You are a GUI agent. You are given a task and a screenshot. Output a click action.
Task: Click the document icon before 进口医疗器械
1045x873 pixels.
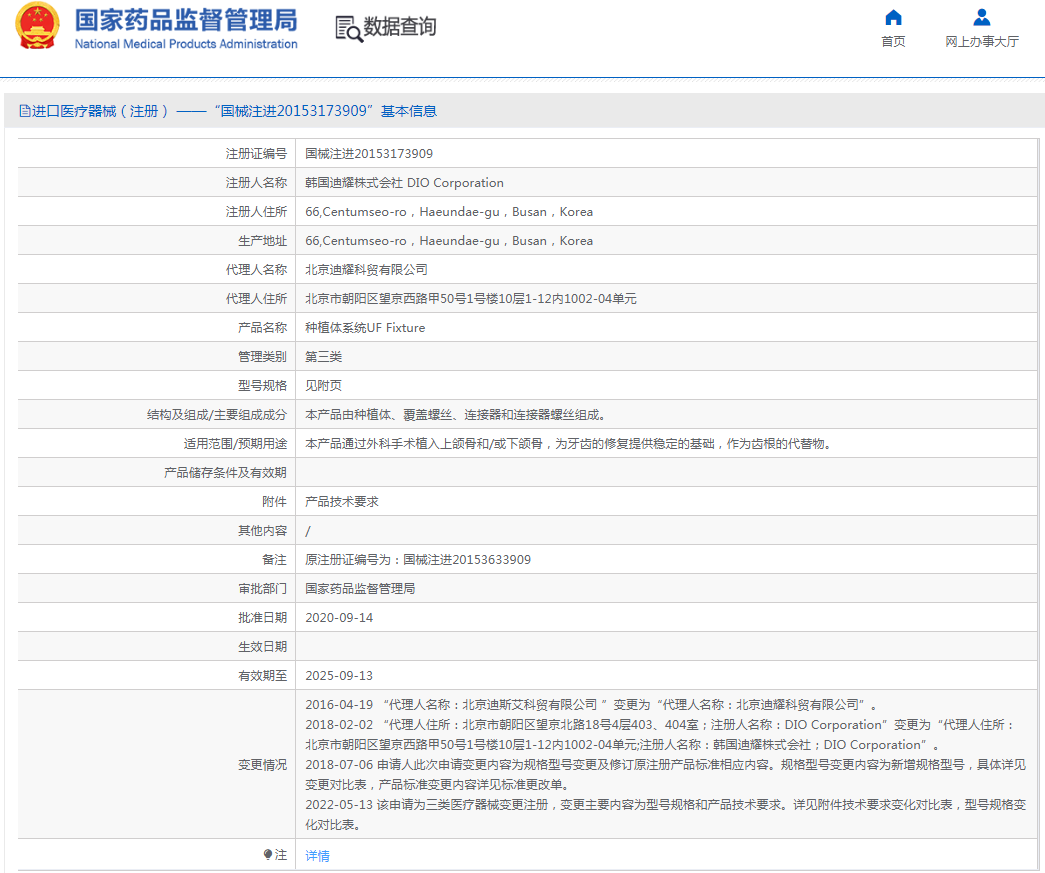point(24,111)
